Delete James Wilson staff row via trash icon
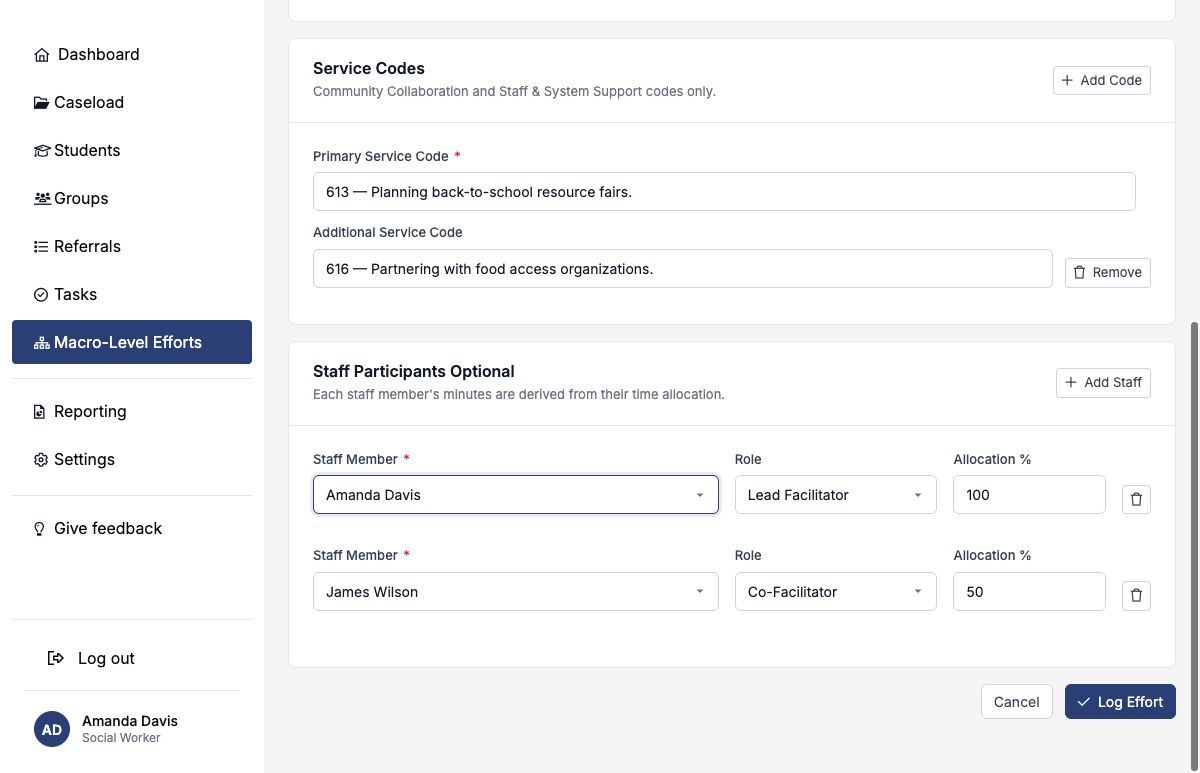This screenshot has width=1200, height=773. click(1136, 596)
